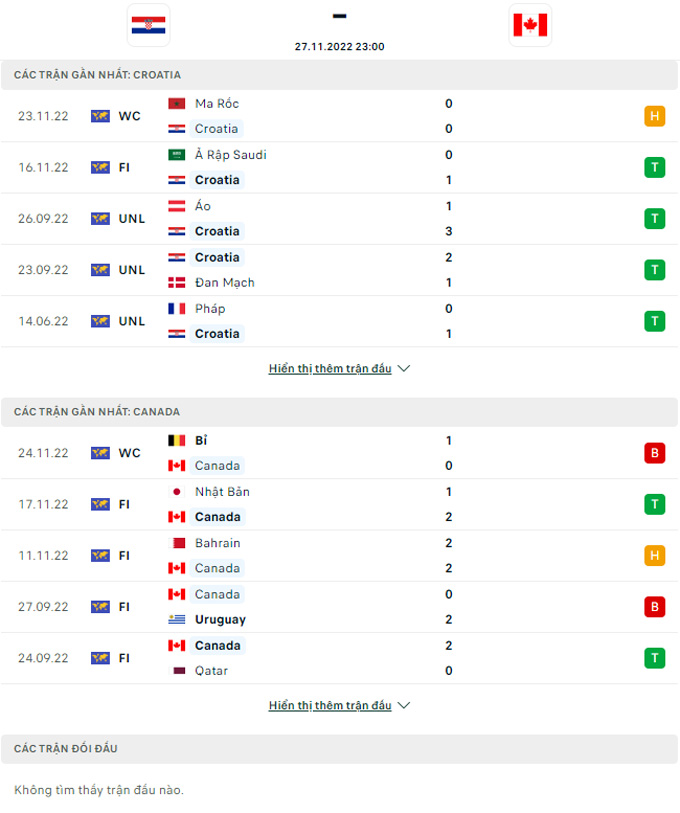Expand more matches under the Canada section
Image resolution: width=680 pixels, height=813 pixels.
(339, 705)
